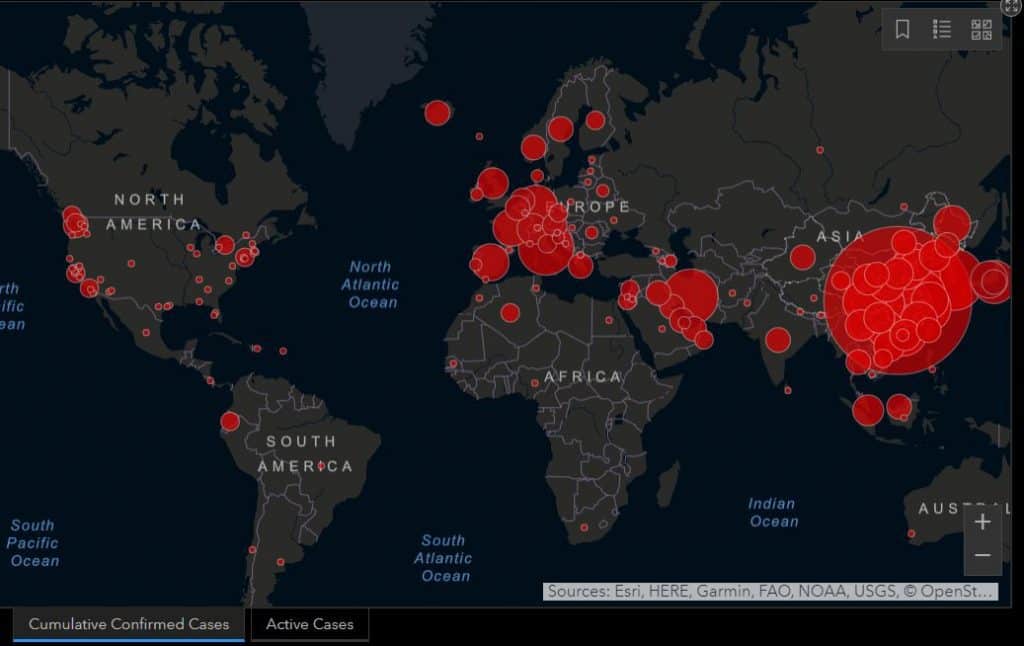Viewport: 1024px width, 646px height.
Task: Zoom out using the minus button
Action: [x=983, y=556]
